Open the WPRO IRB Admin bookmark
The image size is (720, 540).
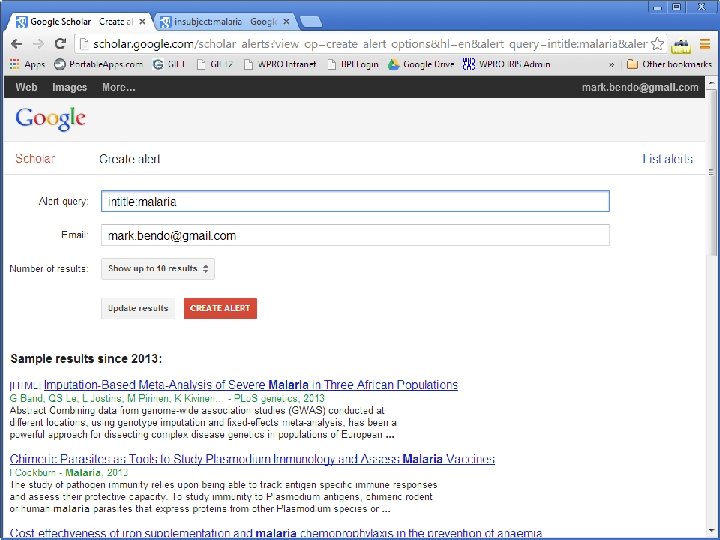tap(506, 64)
